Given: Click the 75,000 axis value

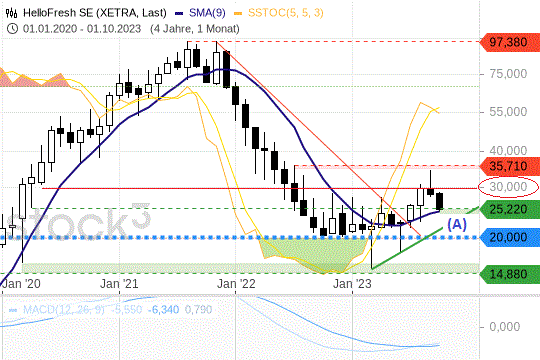Looking at the screenshot, I should 508,74.
